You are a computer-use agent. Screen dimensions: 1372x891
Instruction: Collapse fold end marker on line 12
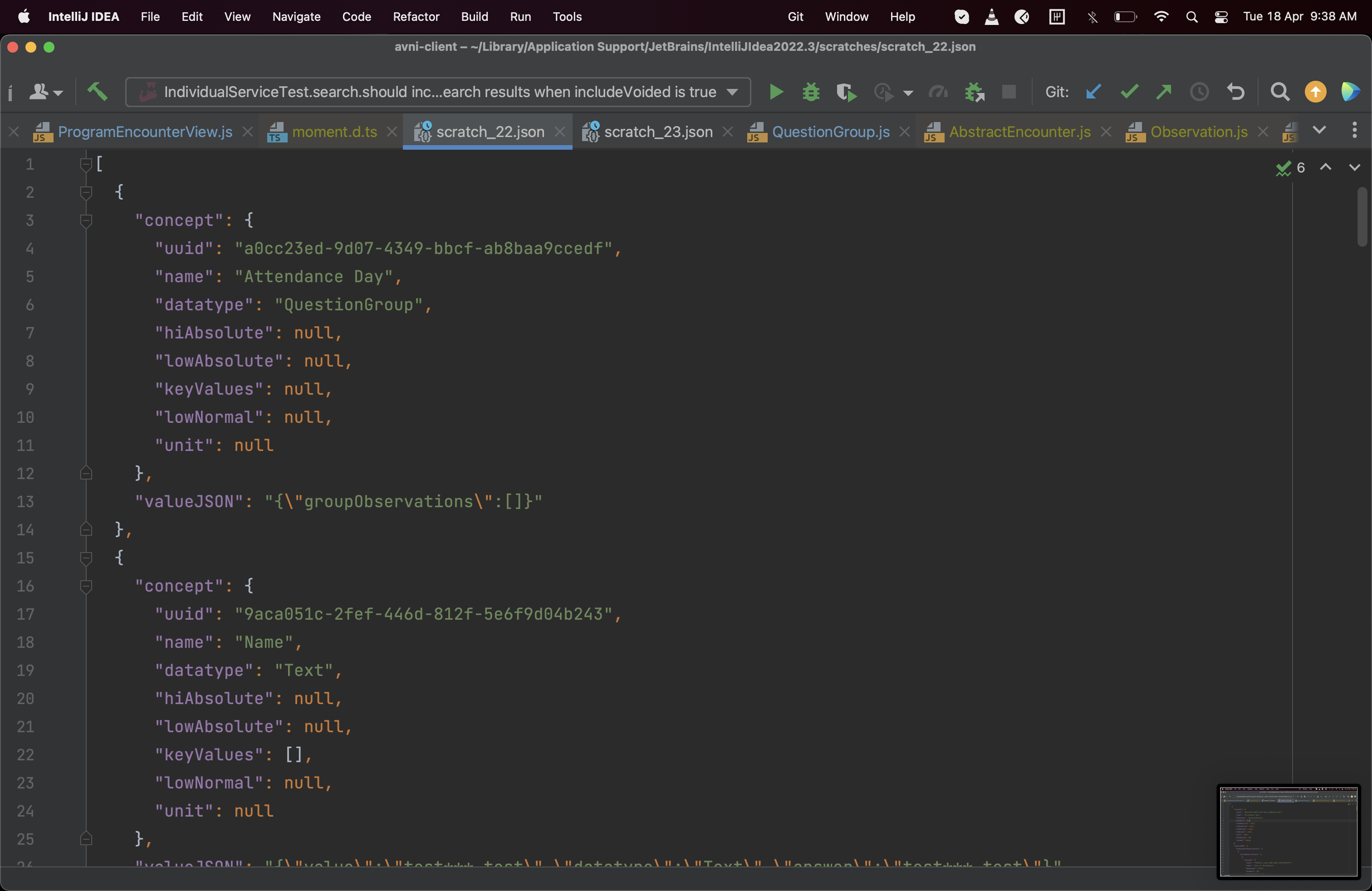pyautogui.click(x=86, y=474)
